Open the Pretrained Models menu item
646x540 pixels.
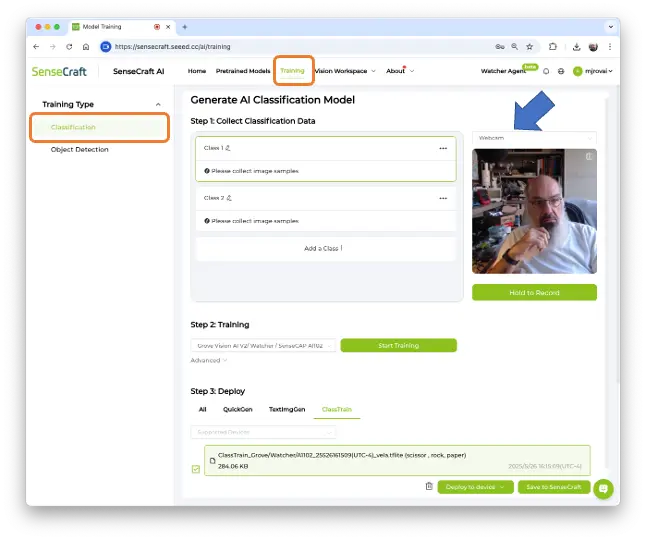point(245,71)
